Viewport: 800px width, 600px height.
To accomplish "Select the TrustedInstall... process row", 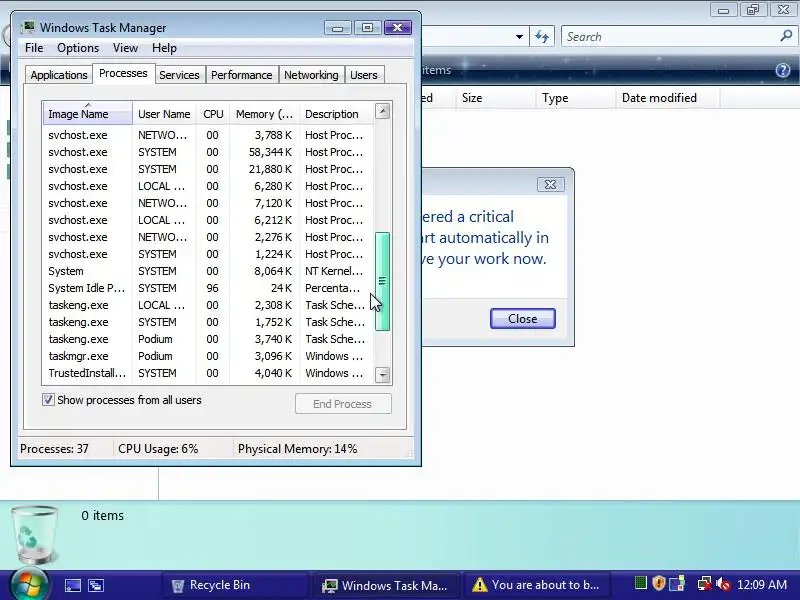I will point(208,373).
